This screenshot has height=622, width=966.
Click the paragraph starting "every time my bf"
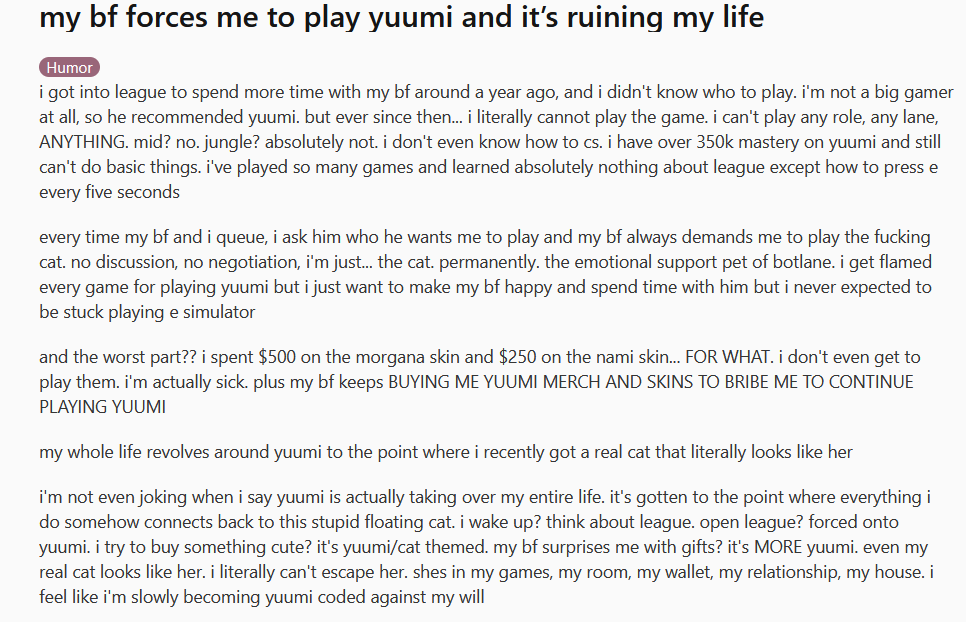point(485,275)
